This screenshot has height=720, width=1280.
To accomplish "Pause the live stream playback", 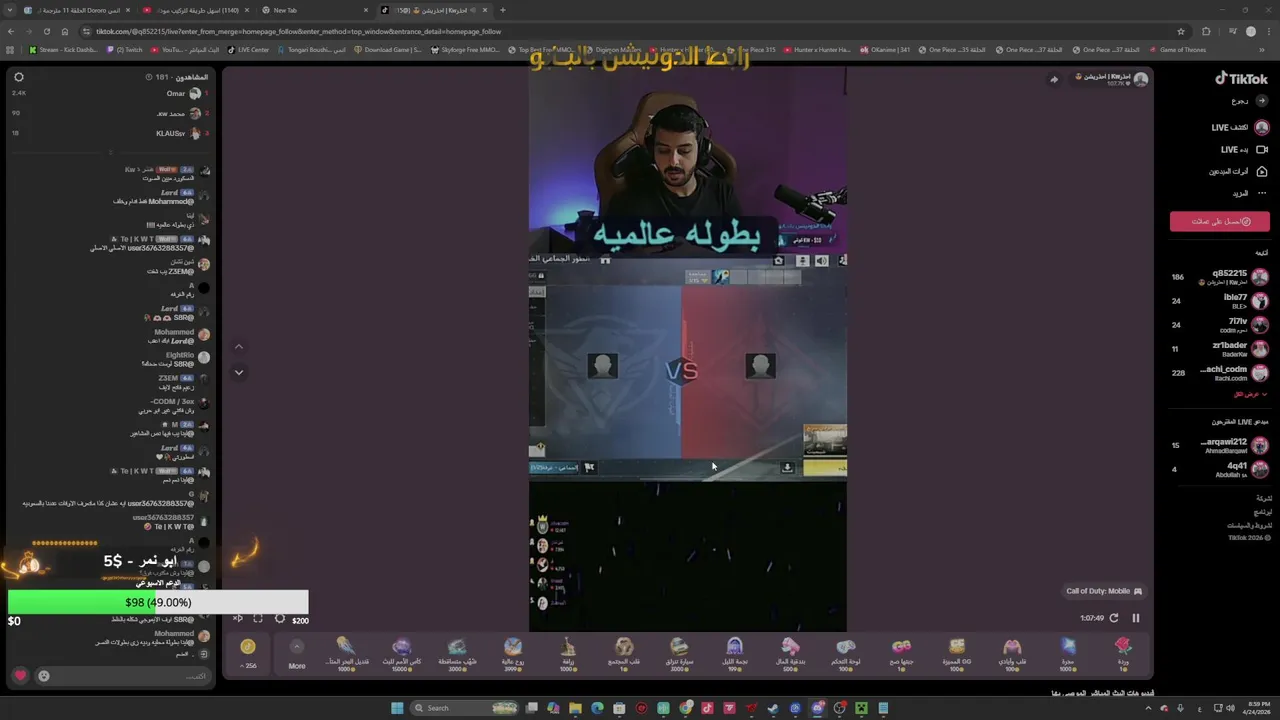I will [1135, 618].
